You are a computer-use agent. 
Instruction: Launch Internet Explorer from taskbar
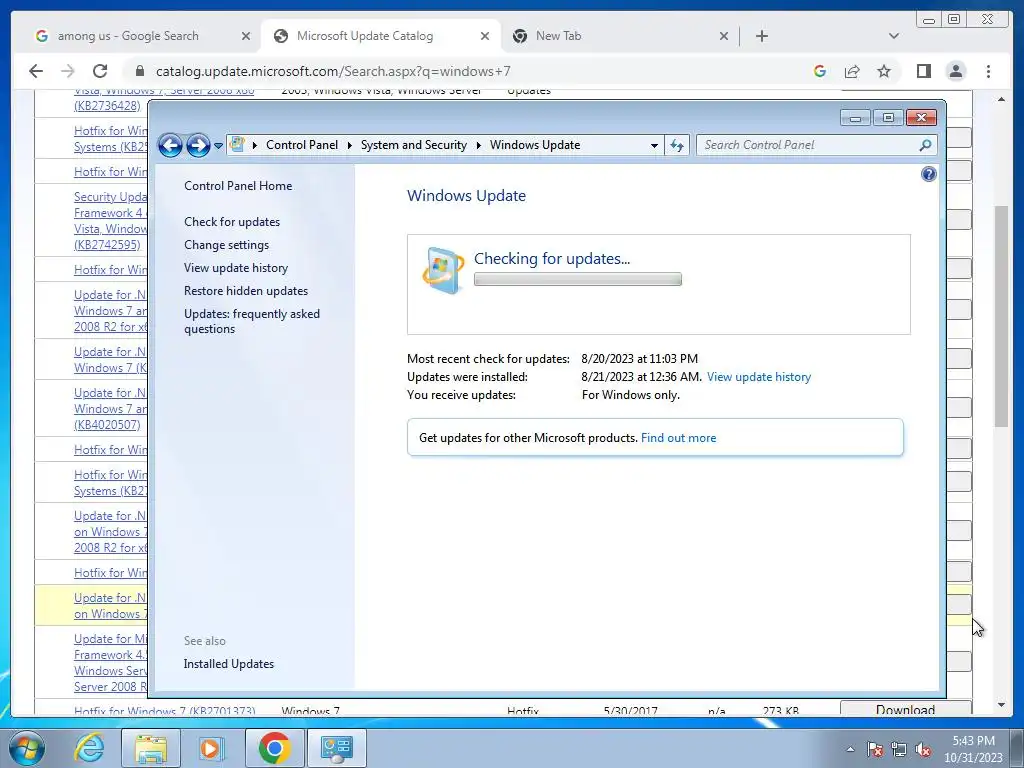[x=89, y=748]
